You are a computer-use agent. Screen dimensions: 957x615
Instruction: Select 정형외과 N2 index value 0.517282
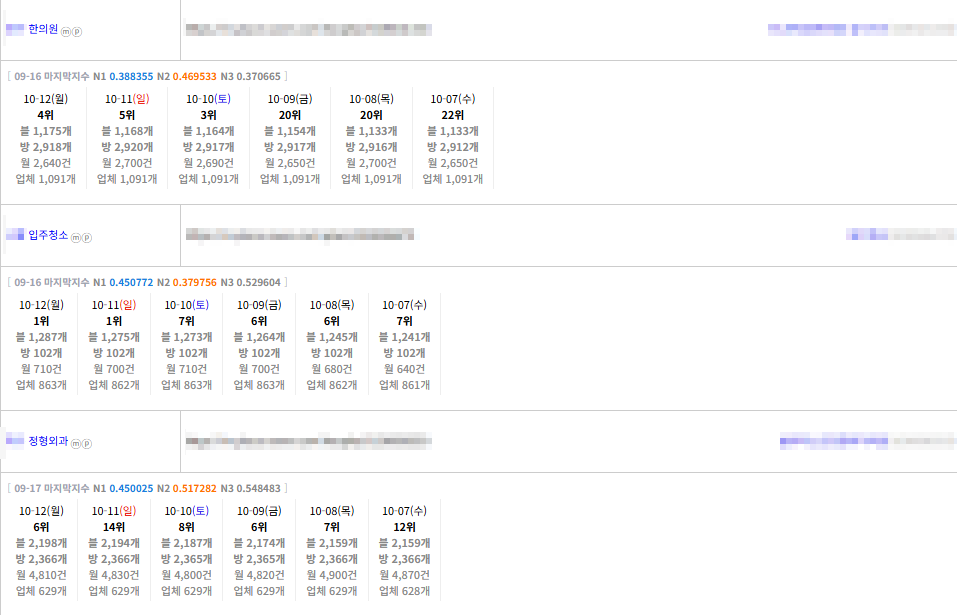pos(195,489)
